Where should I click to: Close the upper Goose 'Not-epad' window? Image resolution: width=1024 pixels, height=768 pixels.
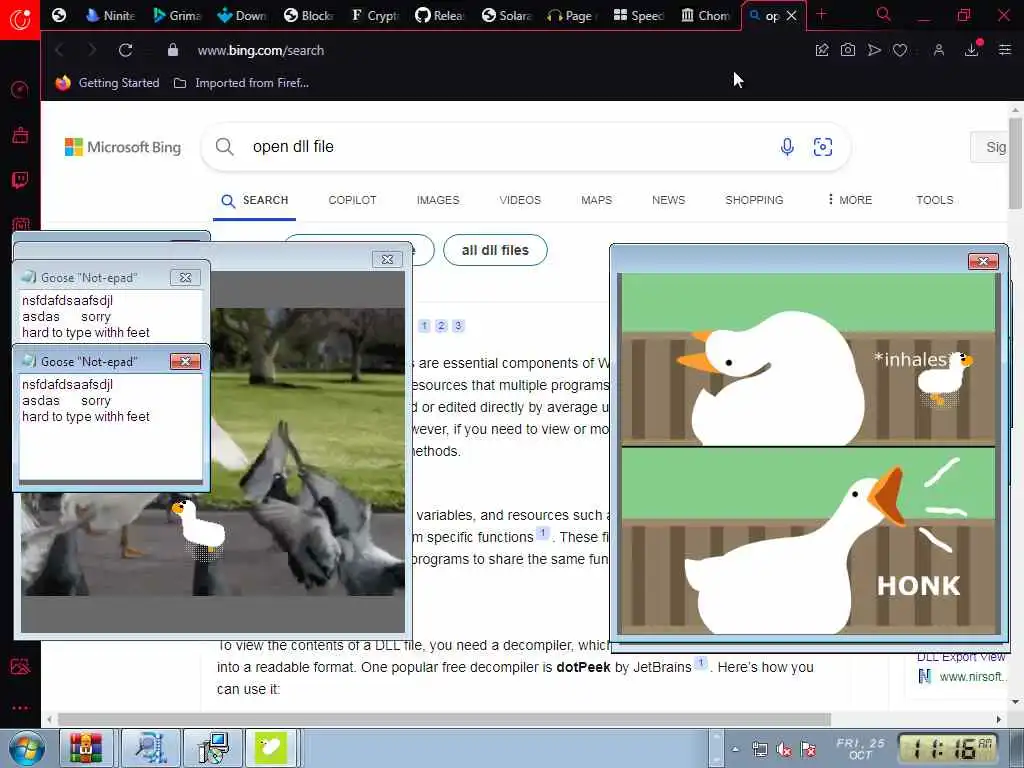[x=185, y=278]
